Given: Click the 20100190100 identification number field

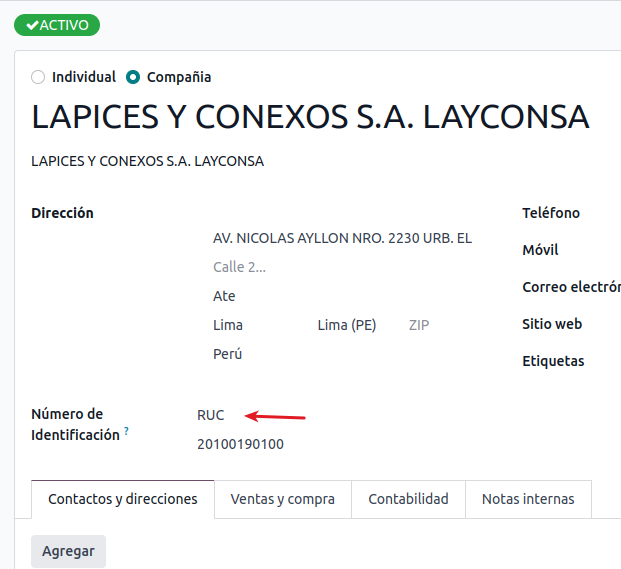Looking at the screenshot, I should (x=240, y=444).
